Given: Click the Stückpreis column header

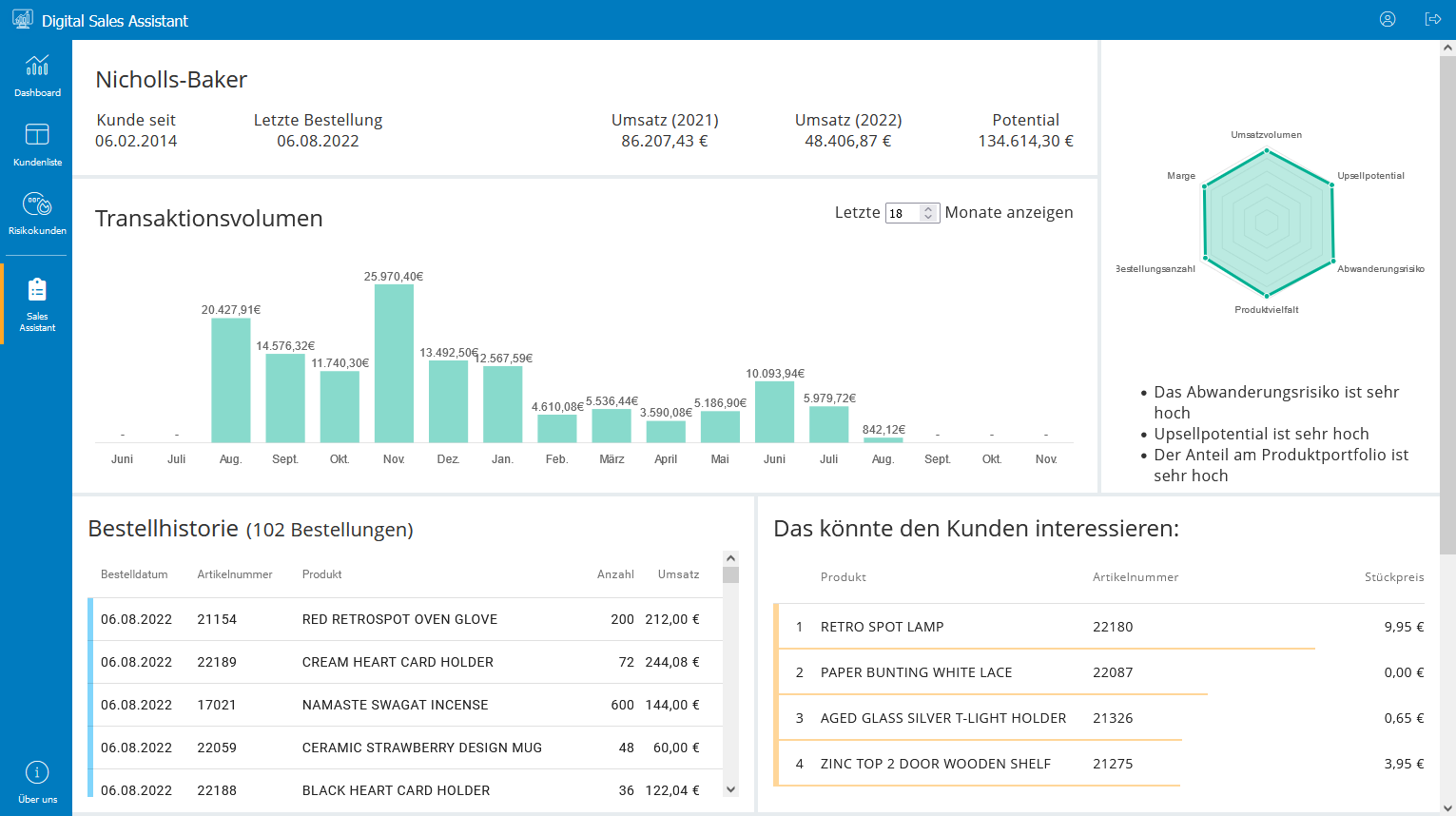Looking at the screenshot, I should pyautogui.click(x=1393, y=577).
